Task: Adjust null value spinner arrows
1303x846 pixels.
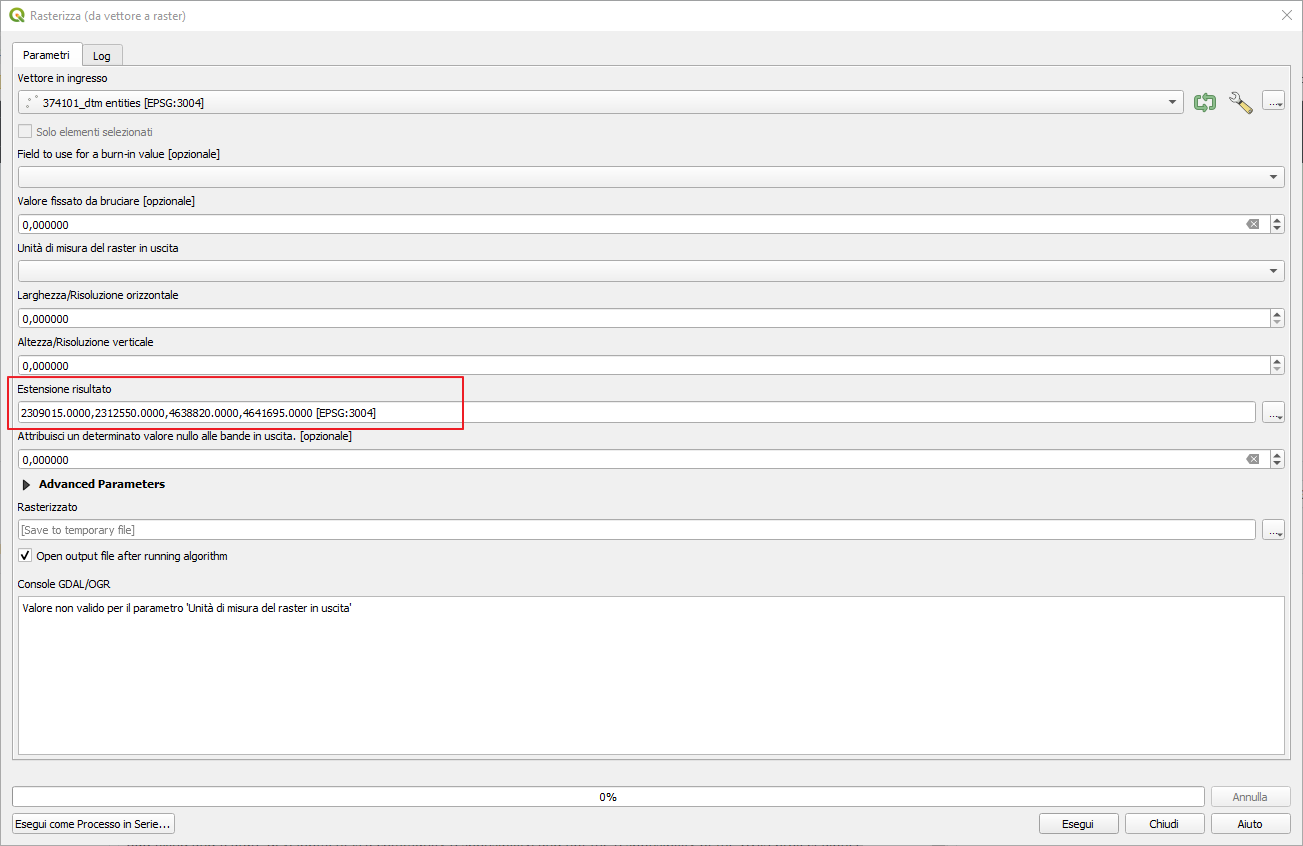Action: coord(1277,459)
